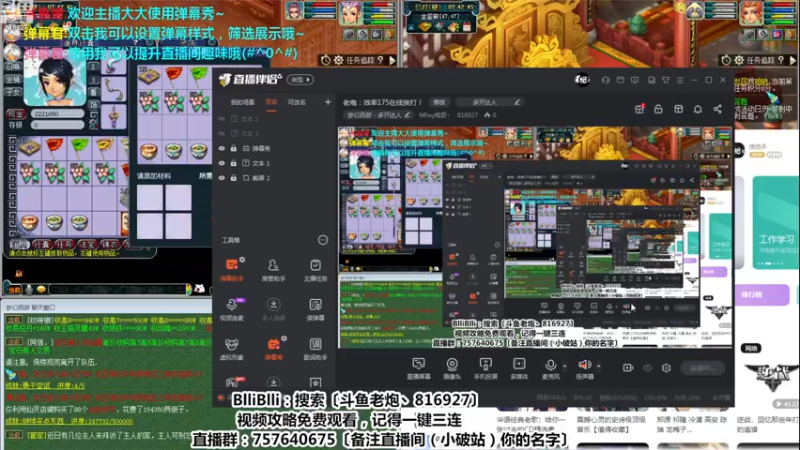Click the pill button beside 直播伴侣 logo
Image resolution: width=800 pixels, height=450 pixels.
point(301,80)
